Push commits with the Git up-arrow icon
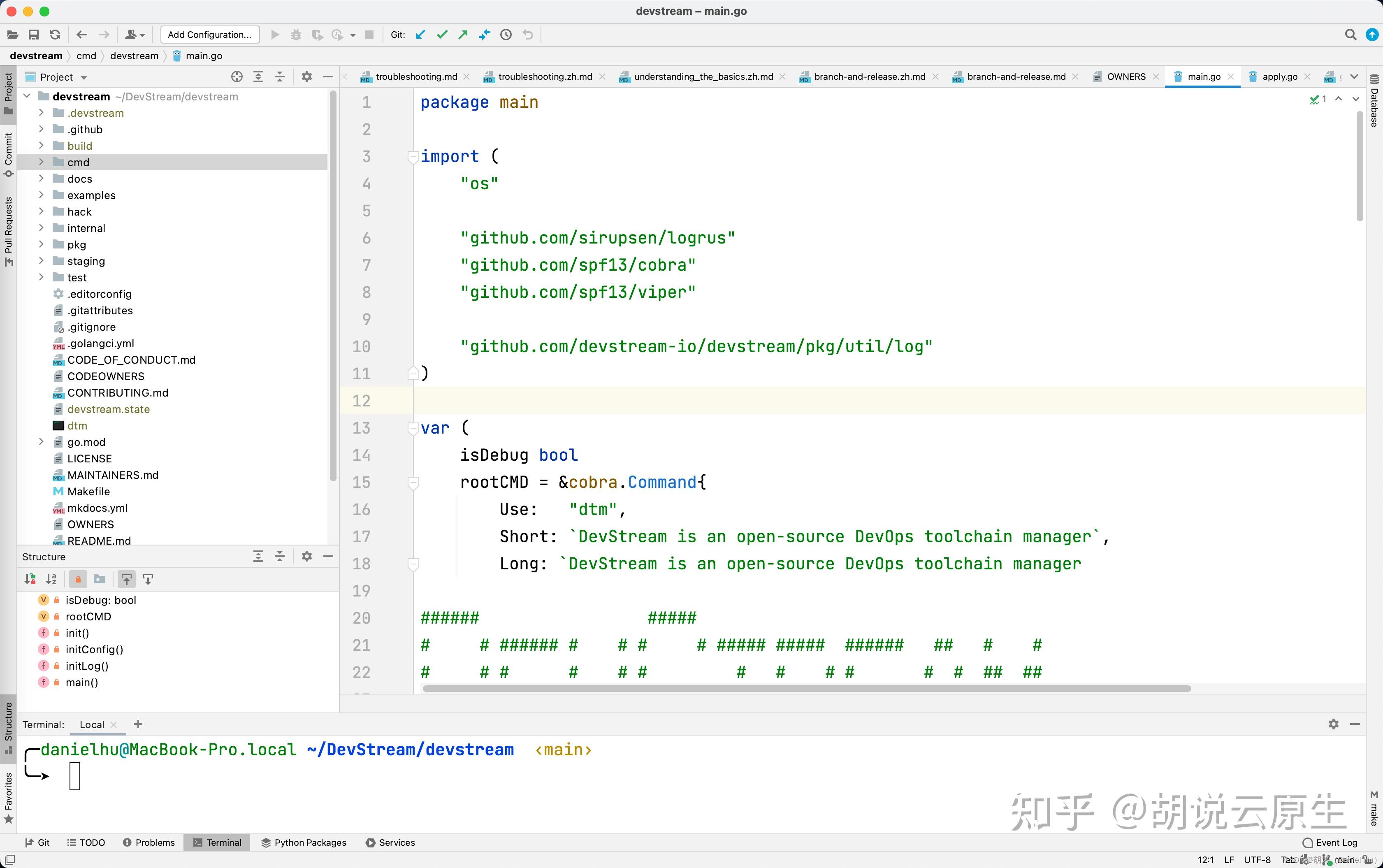The width and height of the screenshot is (1383, 868). (x=463, y=35)
